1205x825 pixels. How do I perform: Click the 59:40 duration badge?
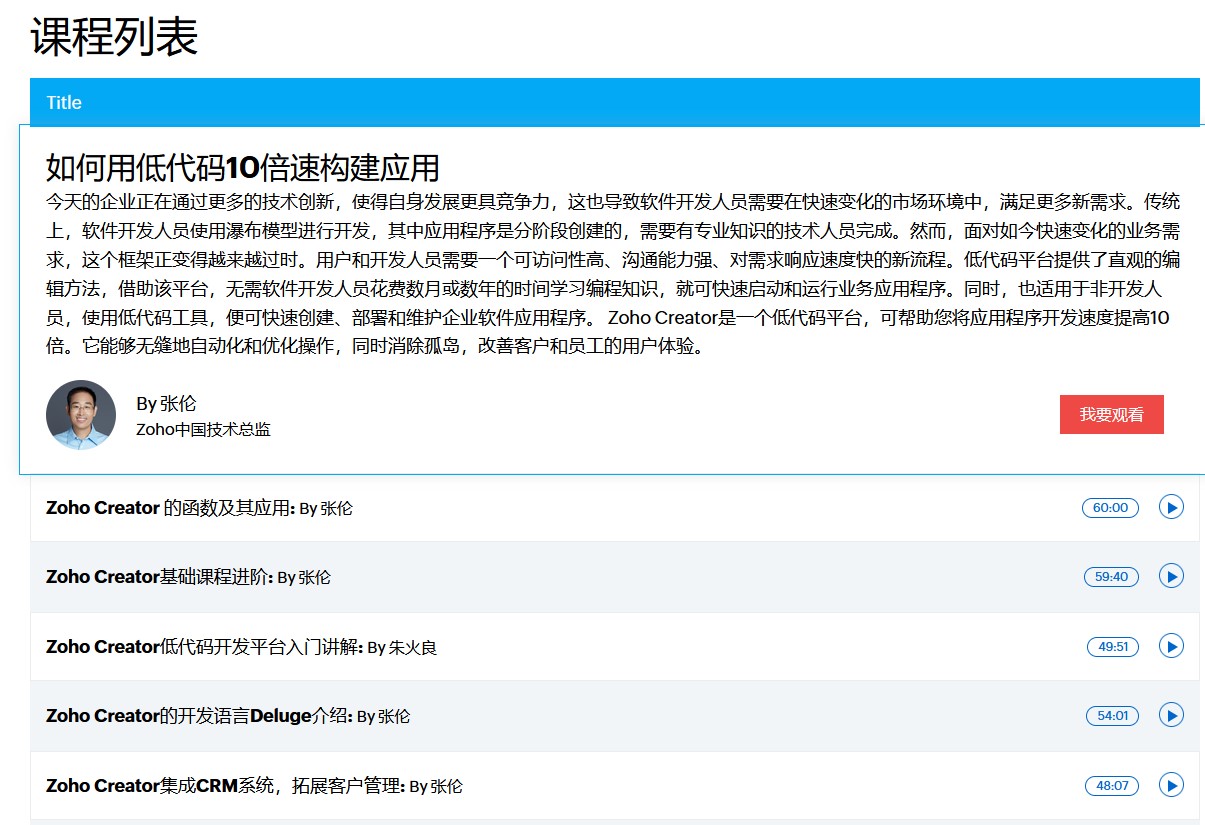(1111, 577)
